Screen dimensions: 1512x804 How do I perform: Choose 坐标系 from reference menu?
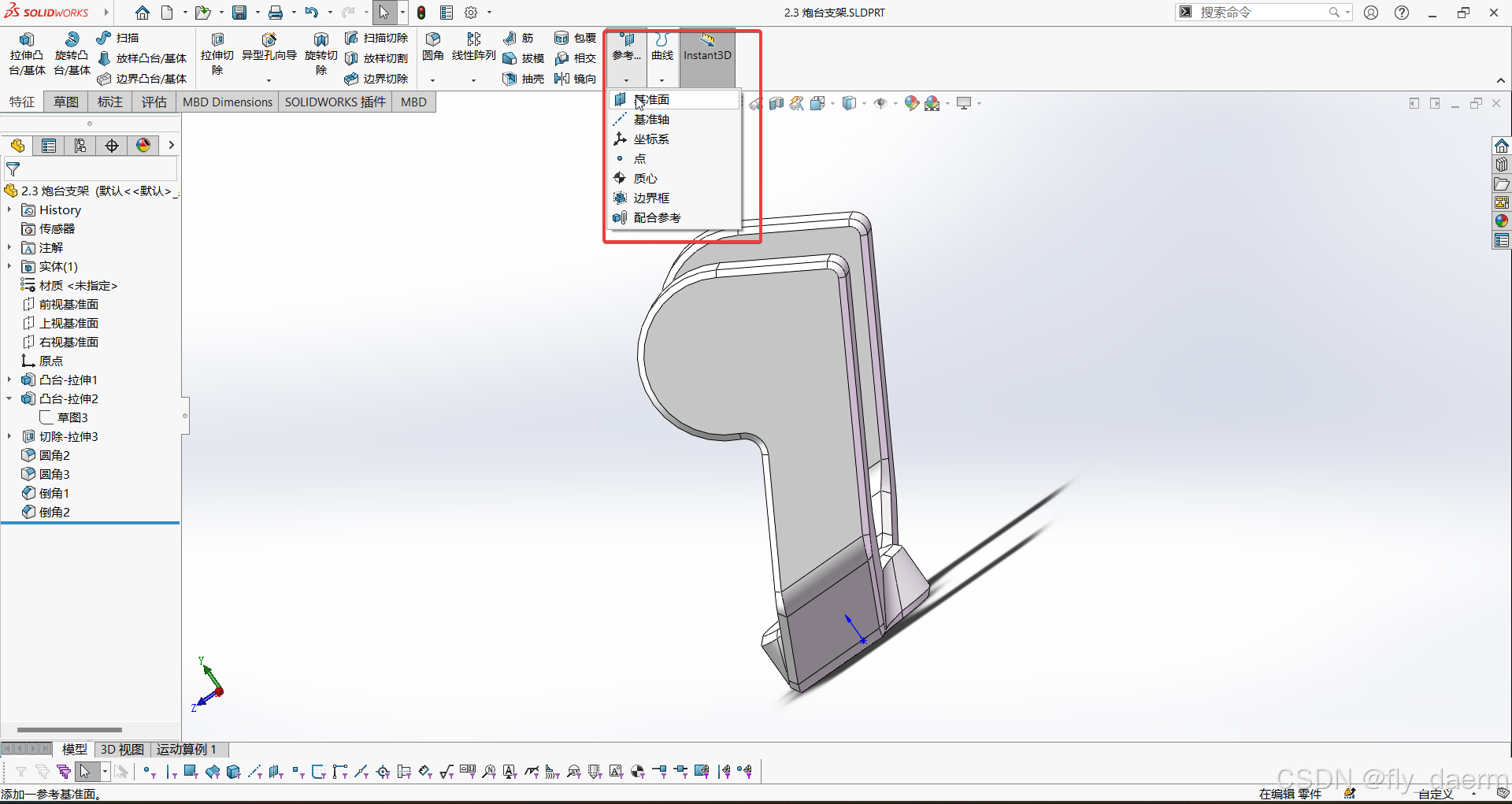(x=675, y=139)
